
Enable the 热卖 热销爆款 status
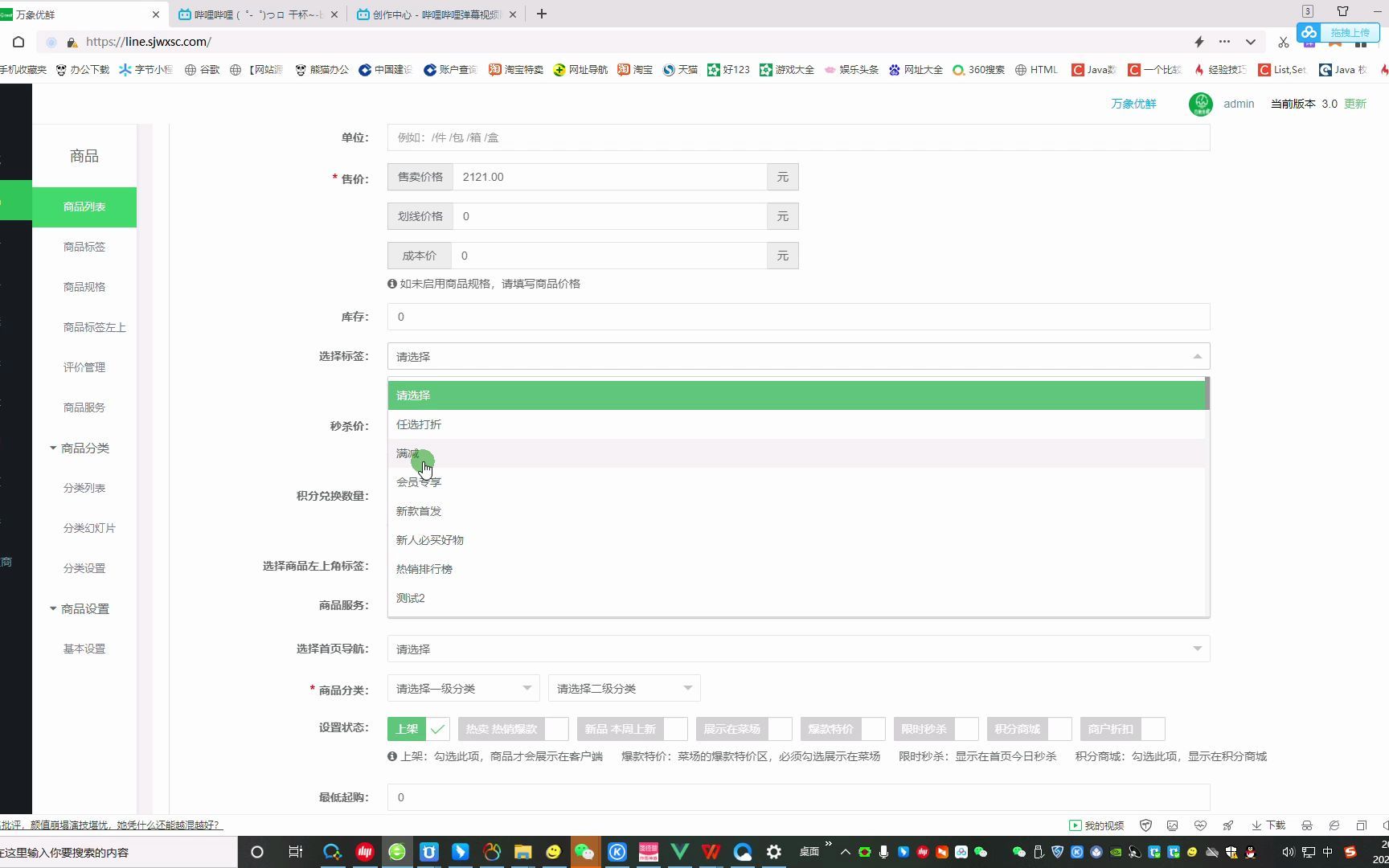(x=556, y=729)
